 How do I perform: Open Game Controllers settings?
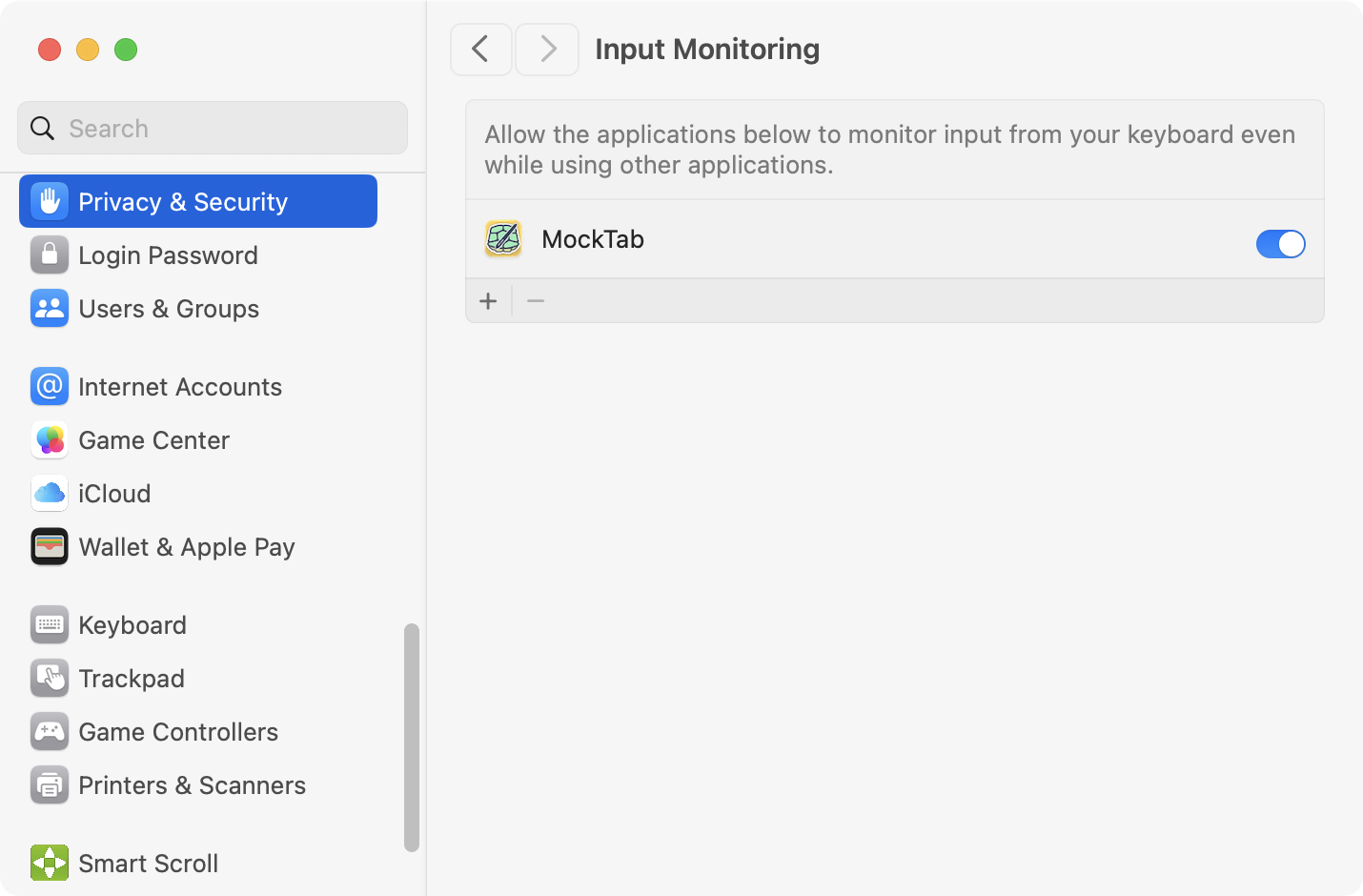coord(198,731)
